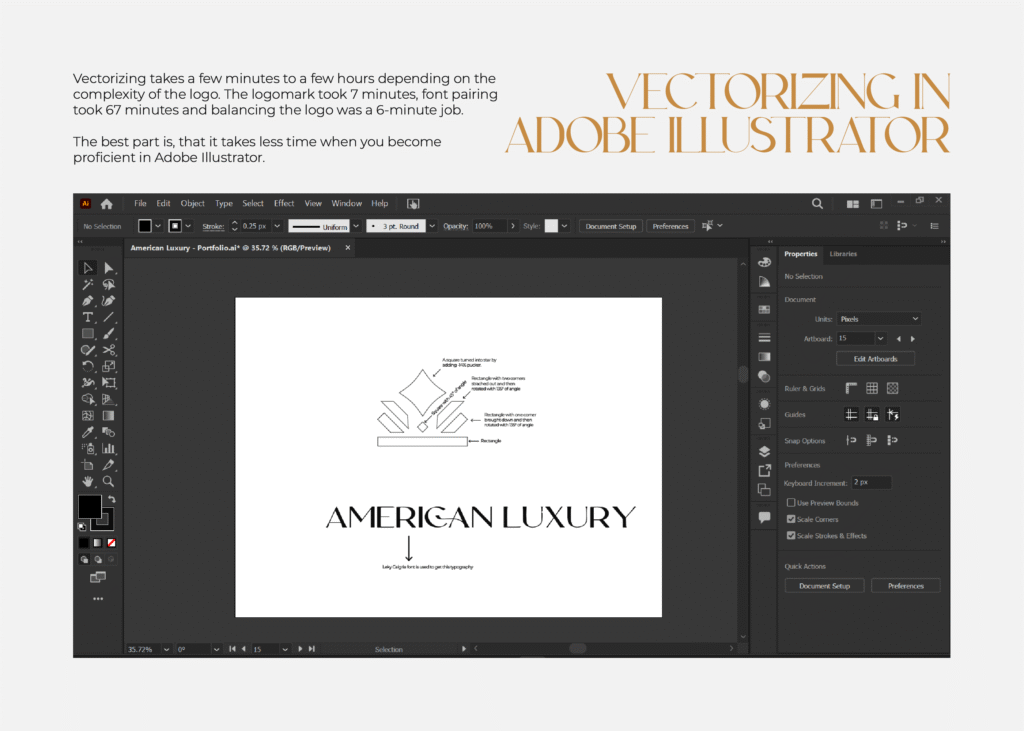This screenshot has width=1024, height=731.
Task: Choose the Zoom tool
Action: click(108, 481)
